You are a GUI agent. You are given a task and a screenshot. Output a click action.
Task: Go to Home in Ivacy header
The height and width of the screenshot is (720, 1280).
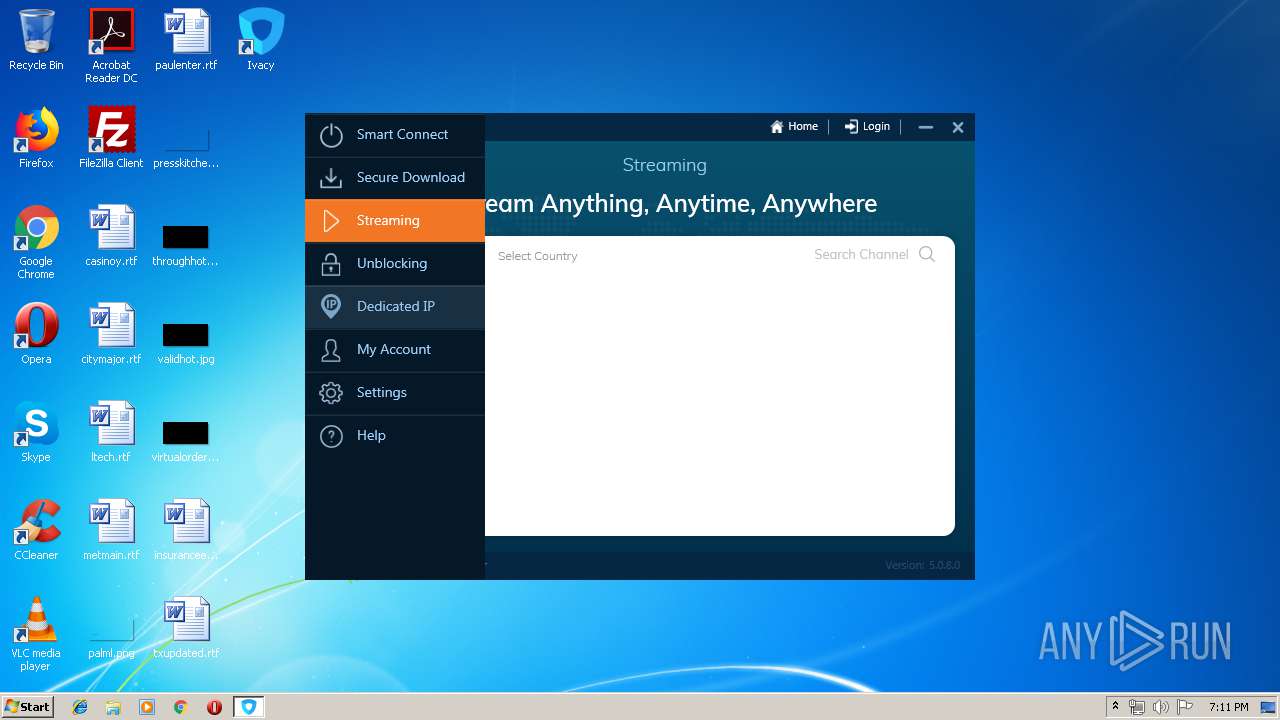point(794,127)
